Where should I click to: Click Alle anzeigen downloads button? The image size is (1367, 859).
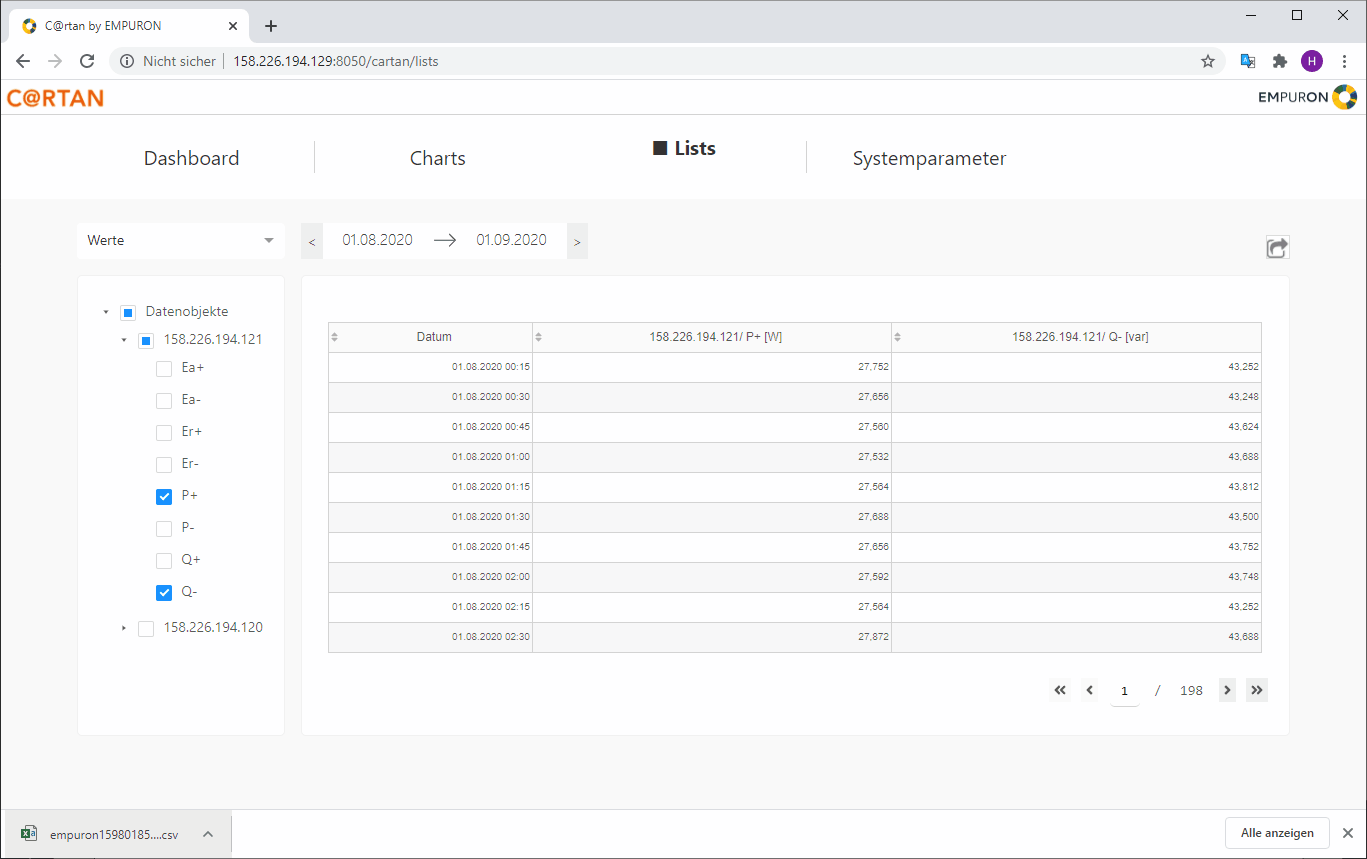click(x=1277, y=833)
